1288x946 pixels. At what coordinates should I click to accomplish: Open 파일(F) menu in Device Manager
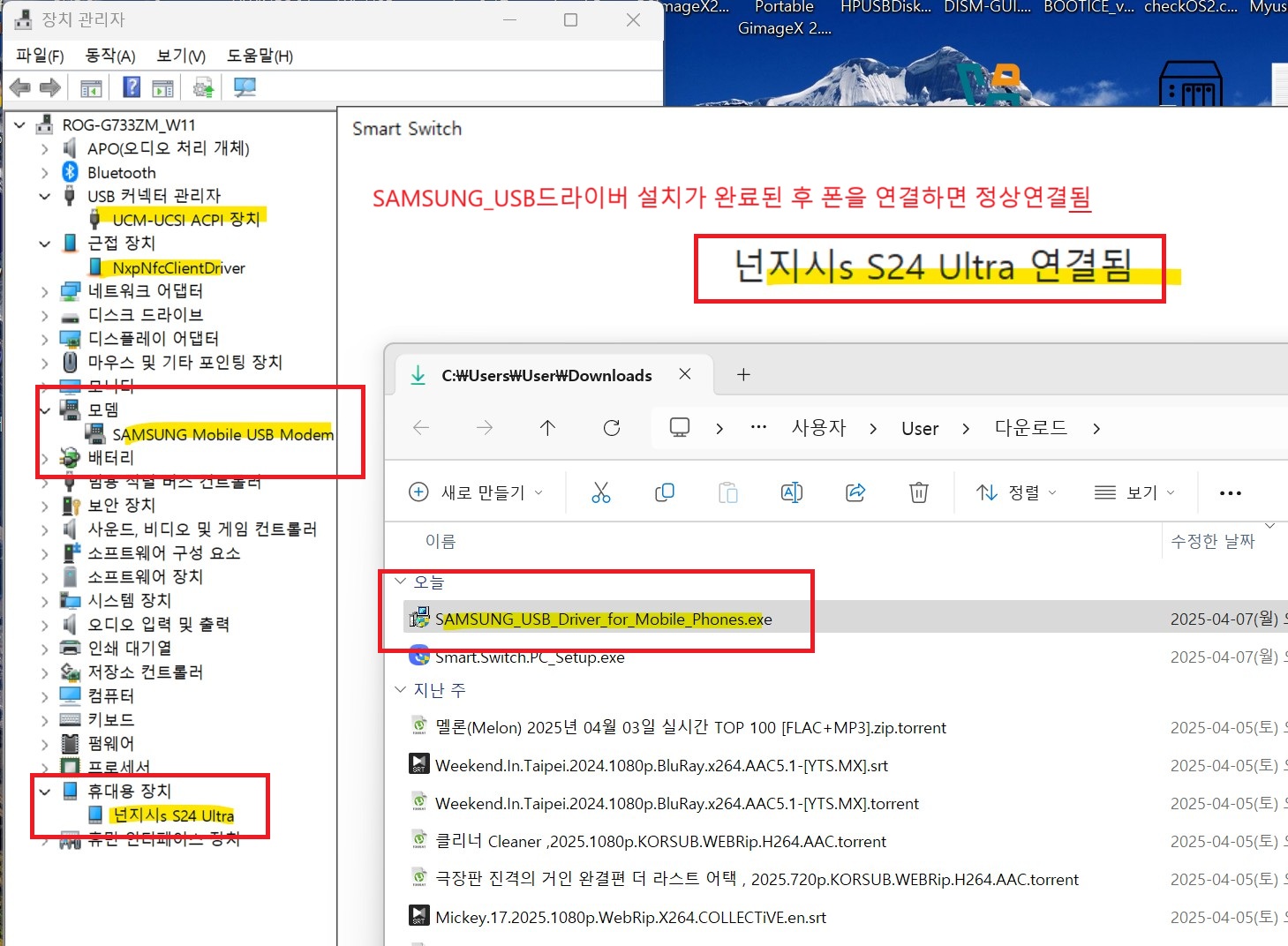[40, 56]
